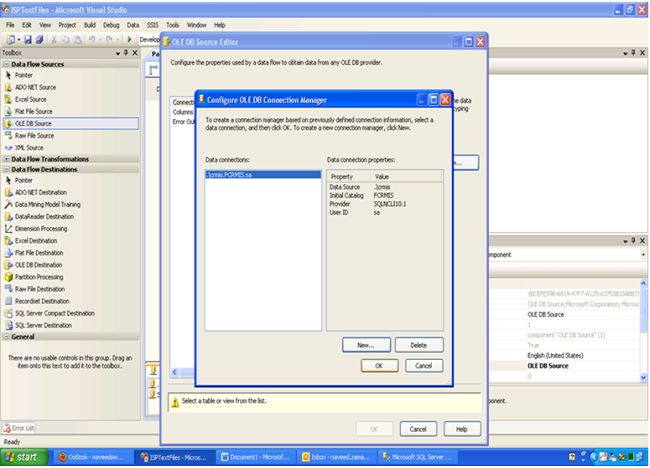650x468 pixels.
Task: Select Excel Destination toolbox item
Action: point(36,240)
